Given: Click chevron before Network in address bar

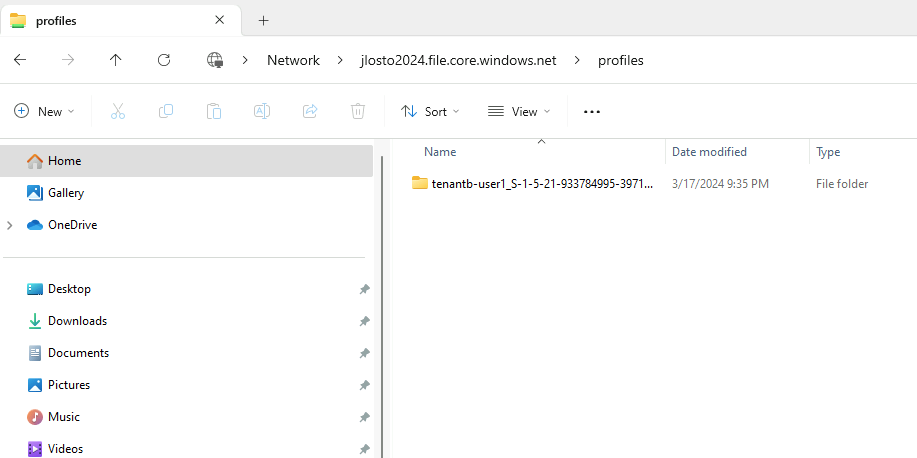Looking at the screenshot, I should point(245,60).
